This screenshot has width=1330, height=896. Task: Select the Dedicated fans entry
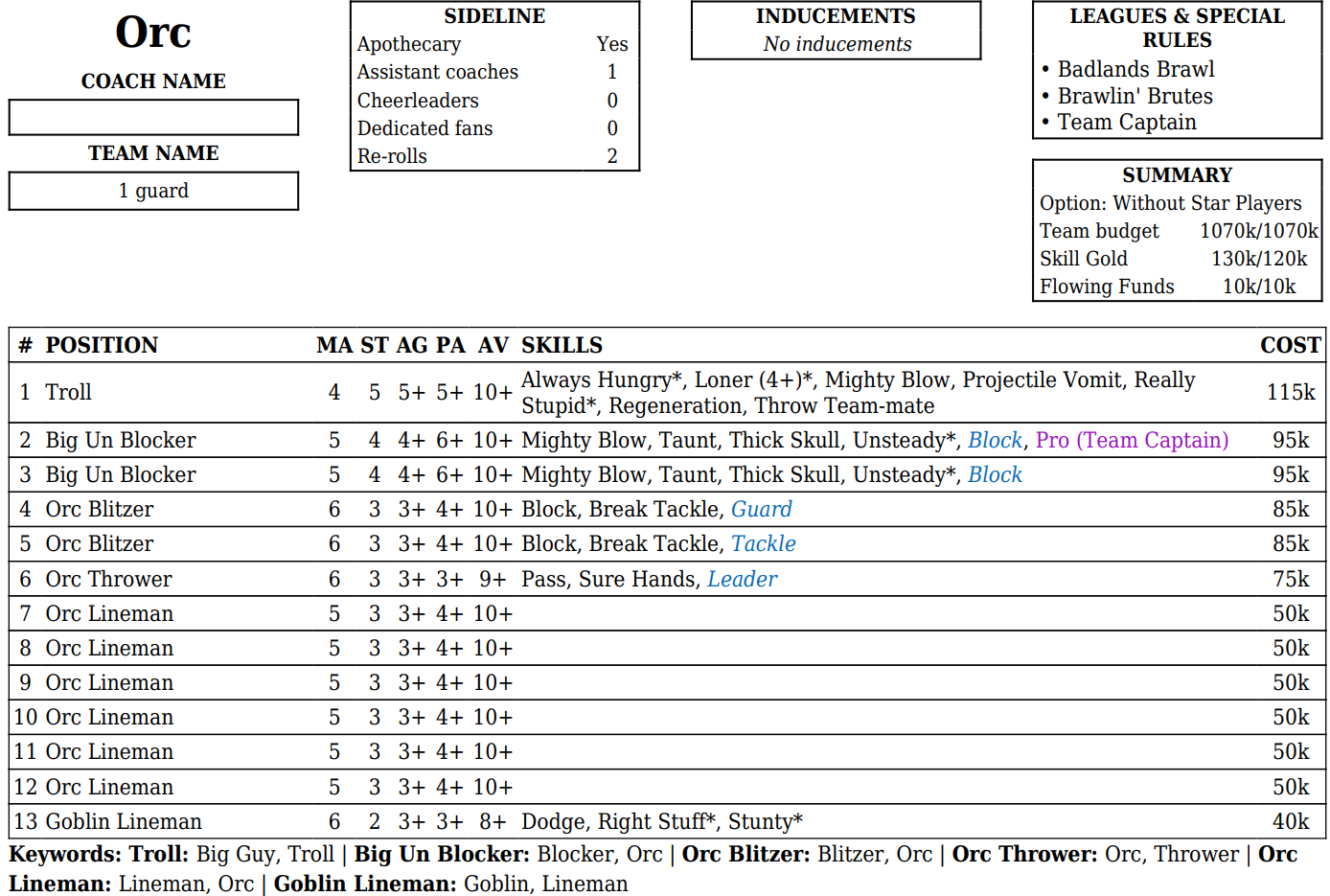[x=425, y=128]
